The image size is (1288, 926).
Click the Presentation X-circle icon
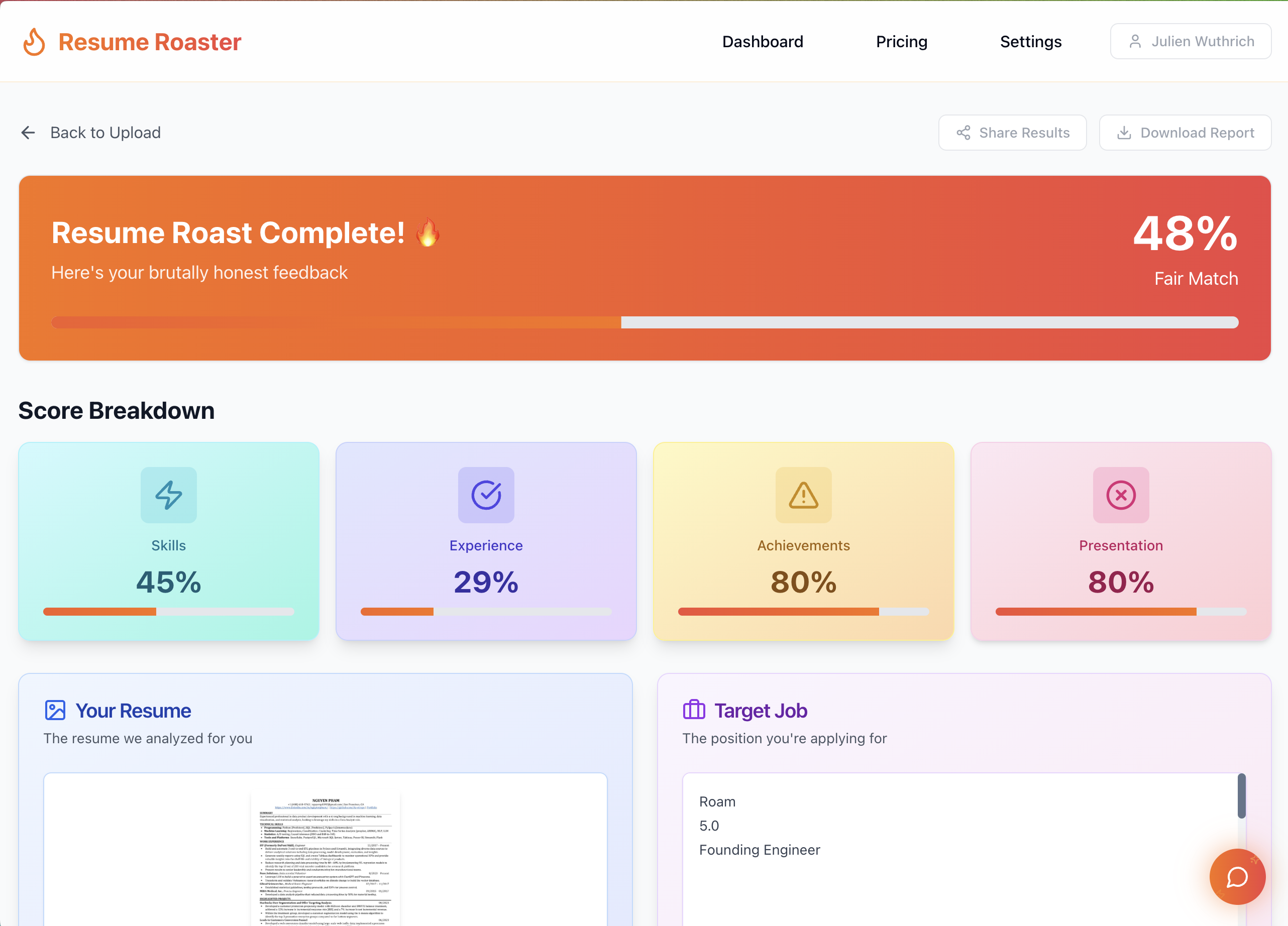point(1120,495)
